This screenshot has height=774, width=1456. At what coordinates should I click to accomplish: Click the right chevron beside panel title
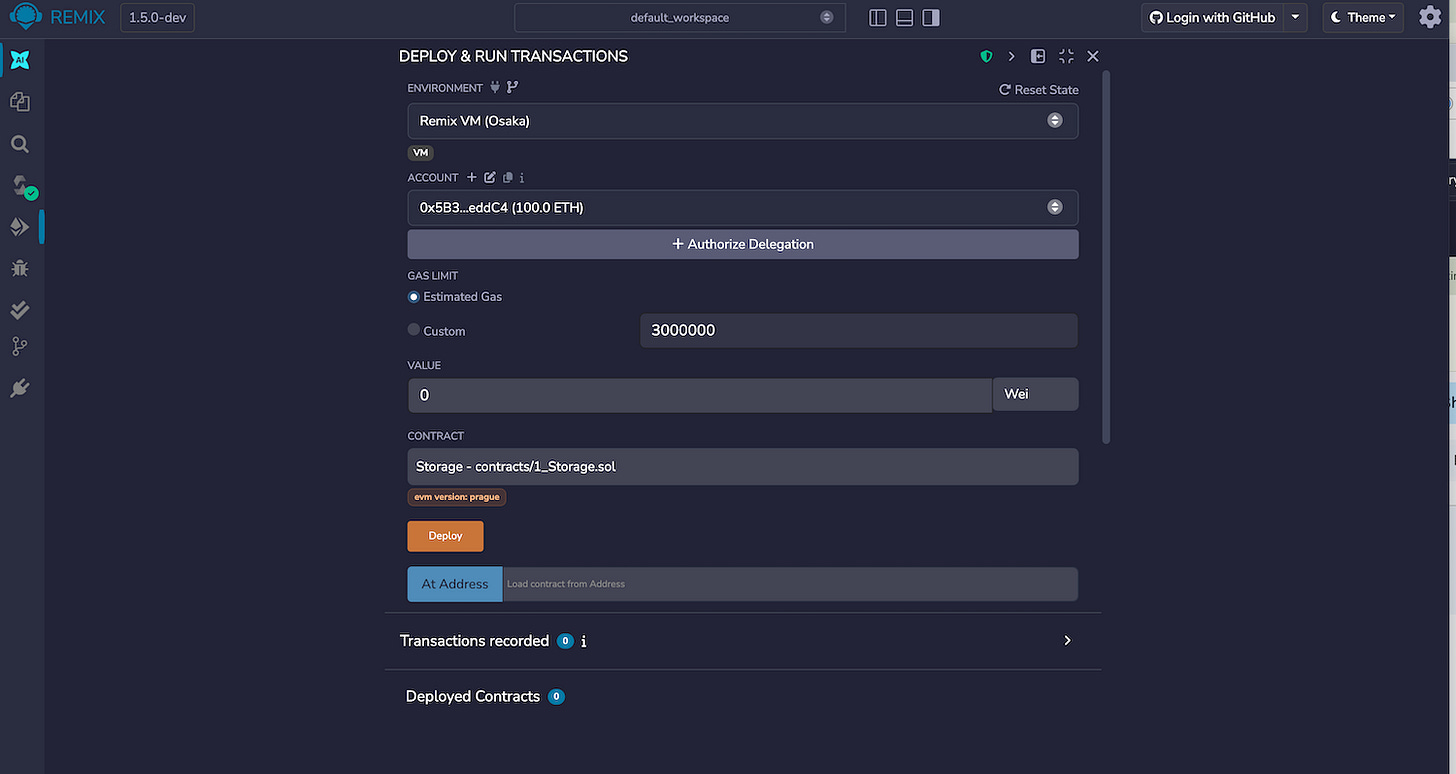(1011, 57)
